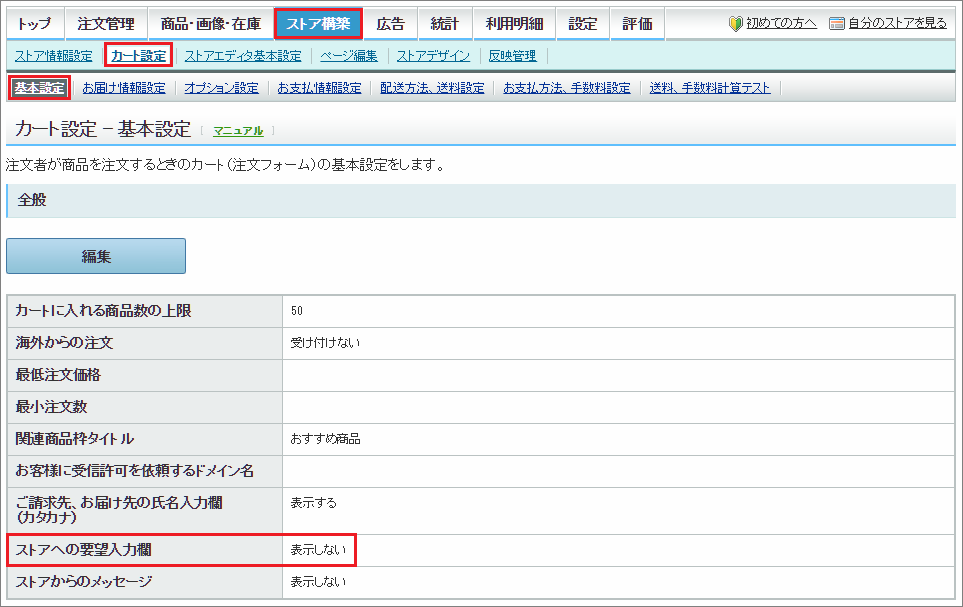Click the 最小注文数 row label

[x=51, y=407]
